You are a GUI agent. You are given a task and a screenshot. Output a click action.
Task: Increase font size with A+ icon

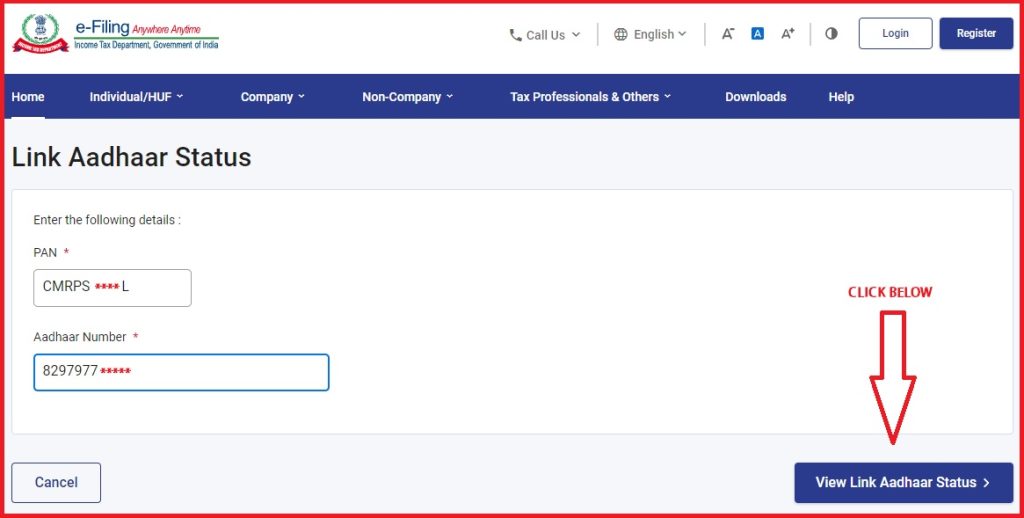pos(788,33)
